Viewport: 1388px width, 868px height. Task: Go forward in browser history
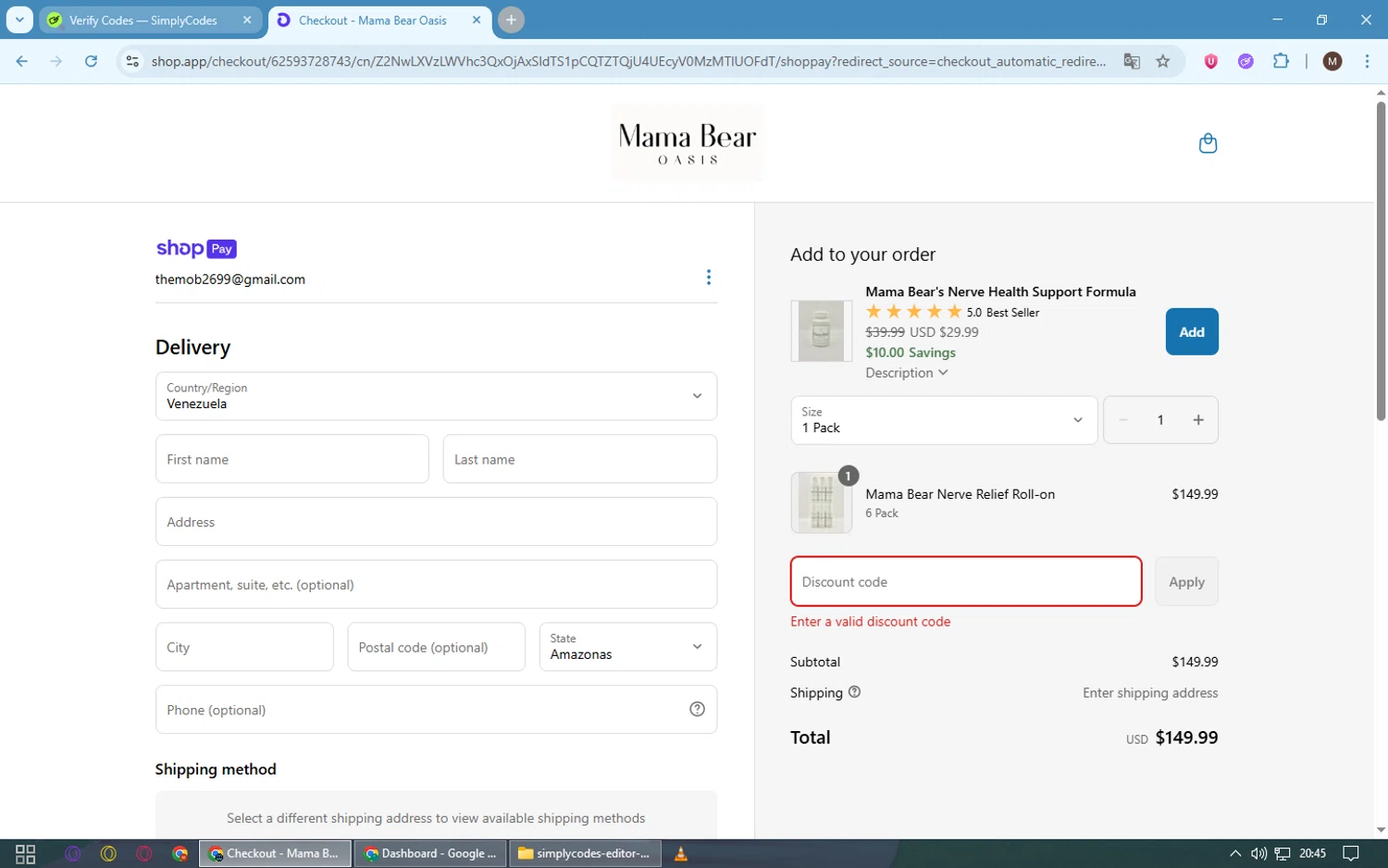[x=56, y=61]
